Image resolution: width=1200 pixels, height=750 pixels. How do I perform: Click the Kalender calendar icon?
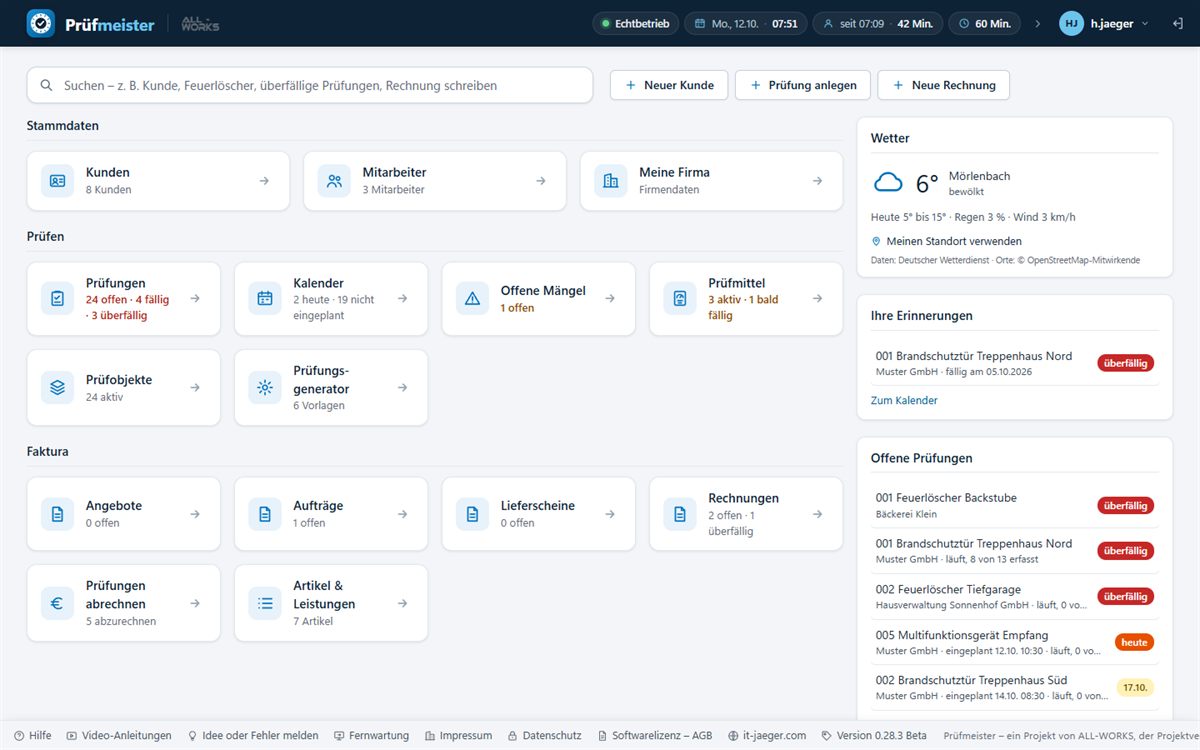coord(265,298)
